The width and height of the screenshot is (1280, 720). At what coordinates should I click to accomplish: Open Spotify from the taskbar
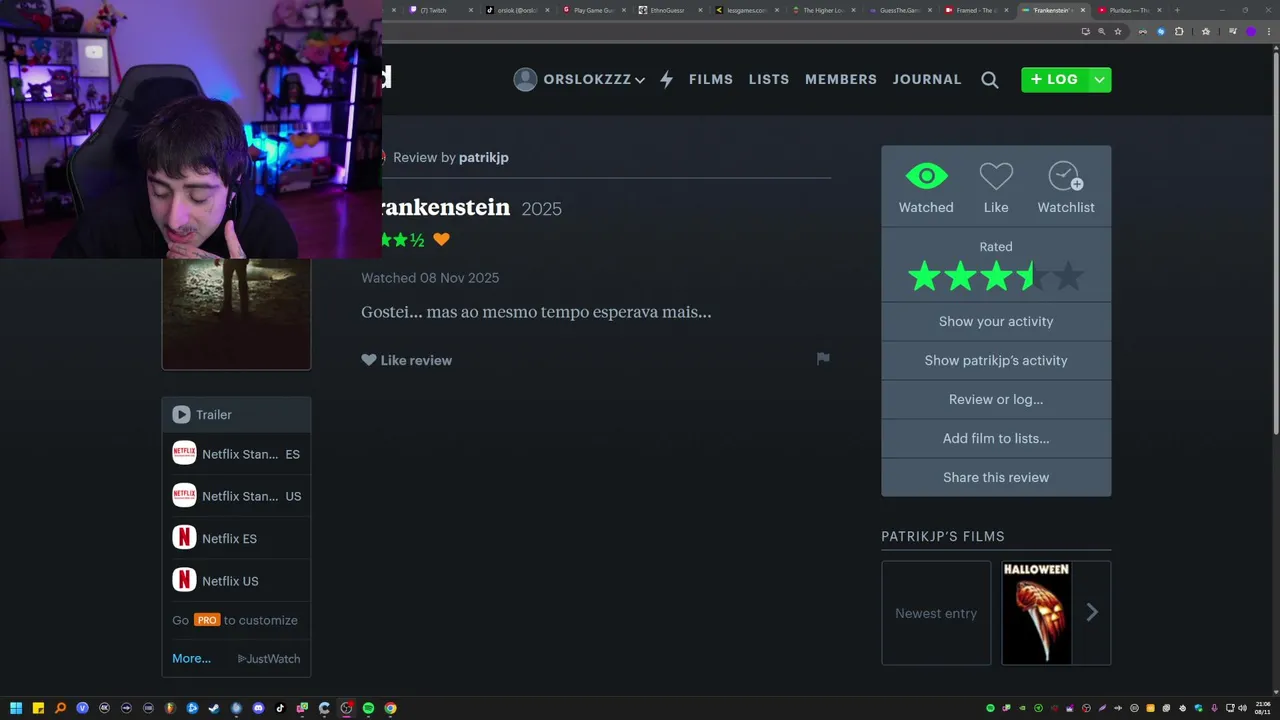click(x=368, y=708)
